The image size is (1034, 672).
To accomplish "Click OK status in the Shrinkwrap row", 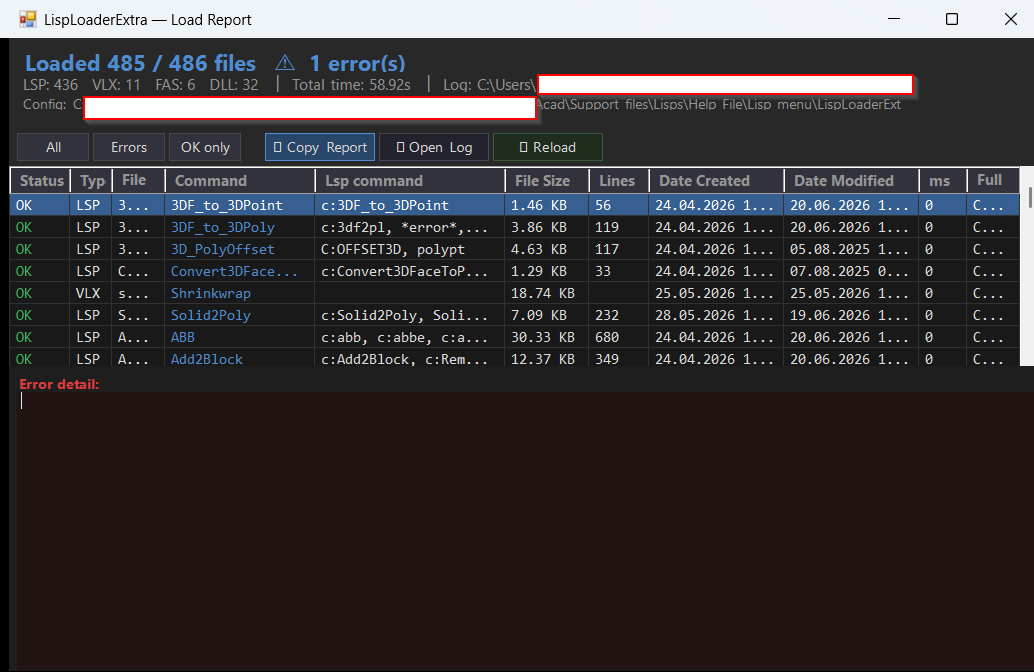I will (24, 293).
